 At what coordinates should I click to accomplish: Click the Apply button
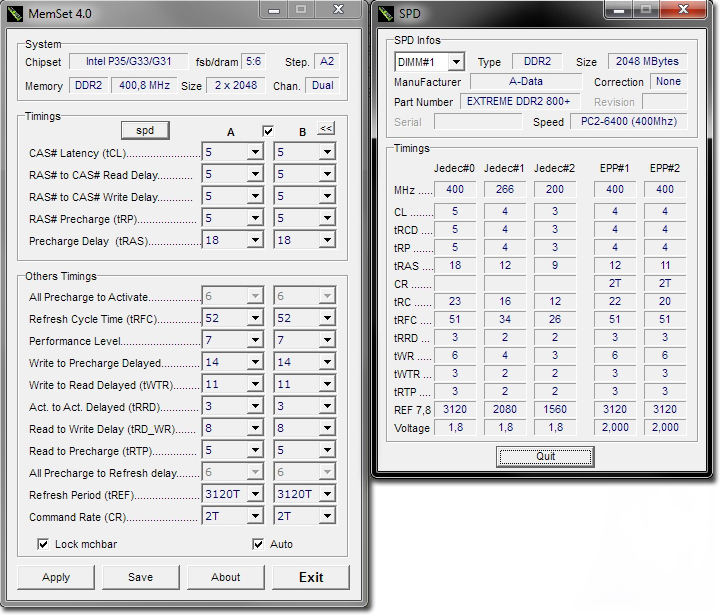56,577
